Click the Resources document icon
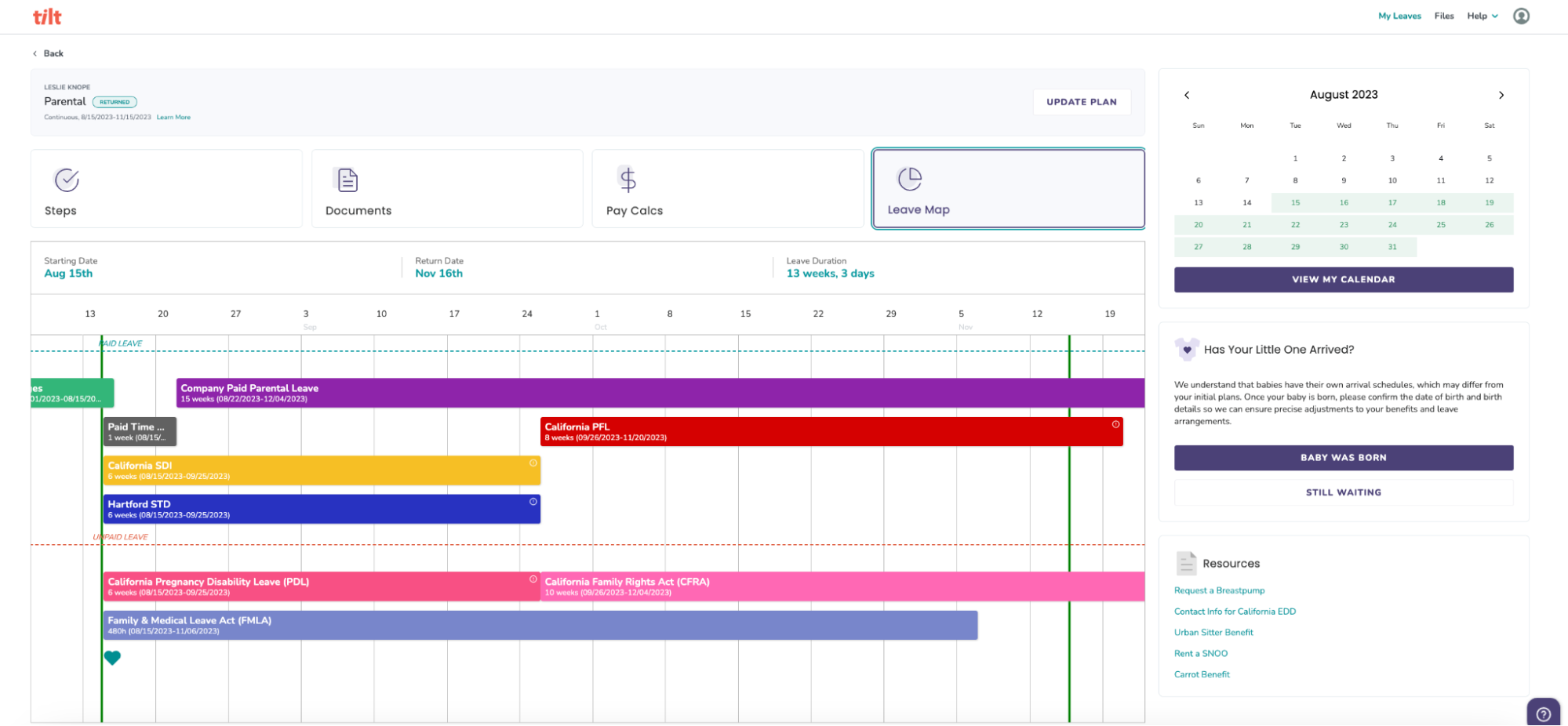1568x726 pixels. click(x=1185, y=562)
